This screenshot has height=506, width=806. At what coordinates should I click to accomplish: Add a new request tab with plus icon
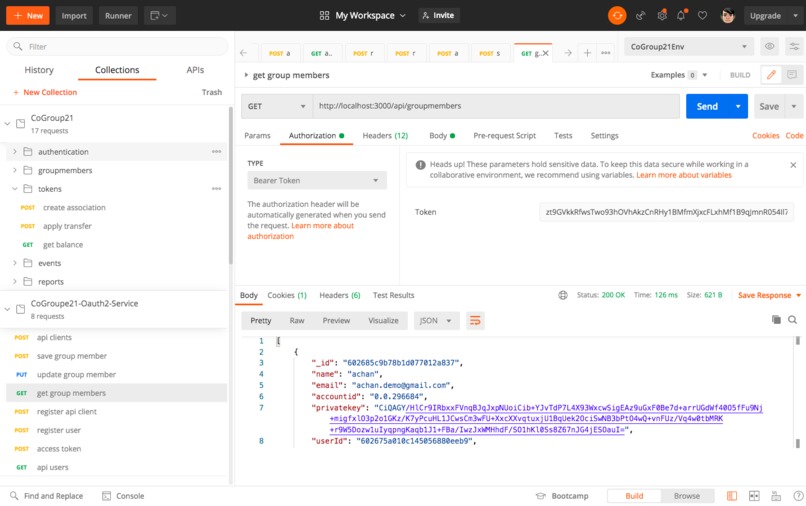[587, 53]
